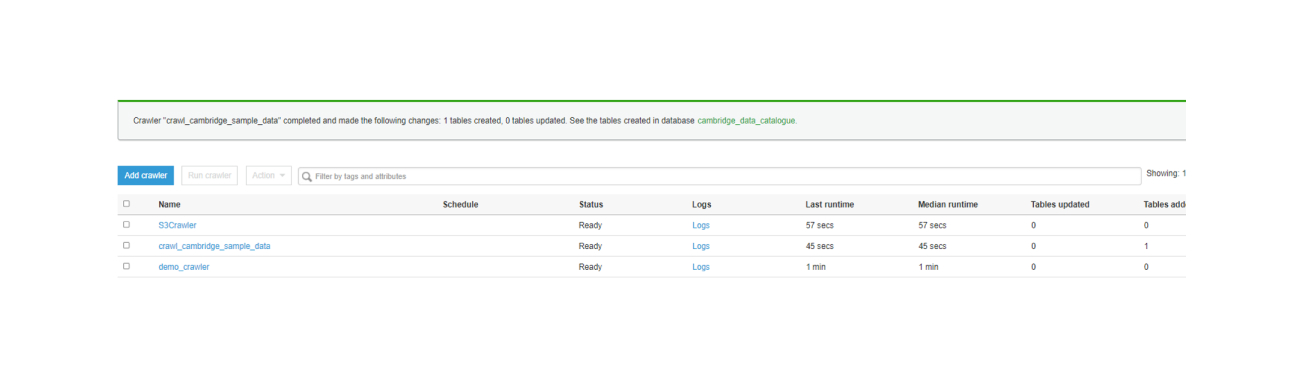The image size is (1290, 382).
Task: Click the Run crawler button
Action: [210, 176]
